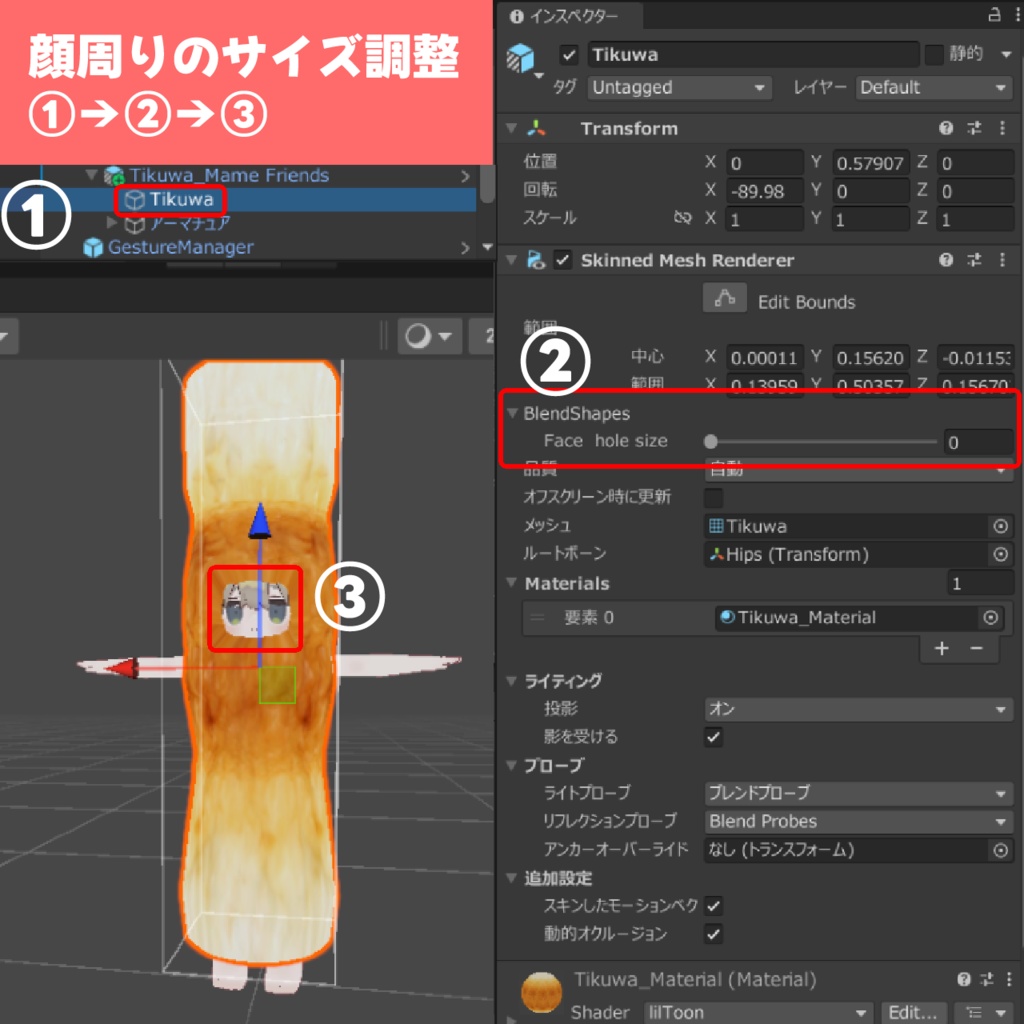Image resolution: width=1024 pixels, height=1024 pixels.
Task: Open the lilToon shader dropdown
Action: (x=758, y=1012)
